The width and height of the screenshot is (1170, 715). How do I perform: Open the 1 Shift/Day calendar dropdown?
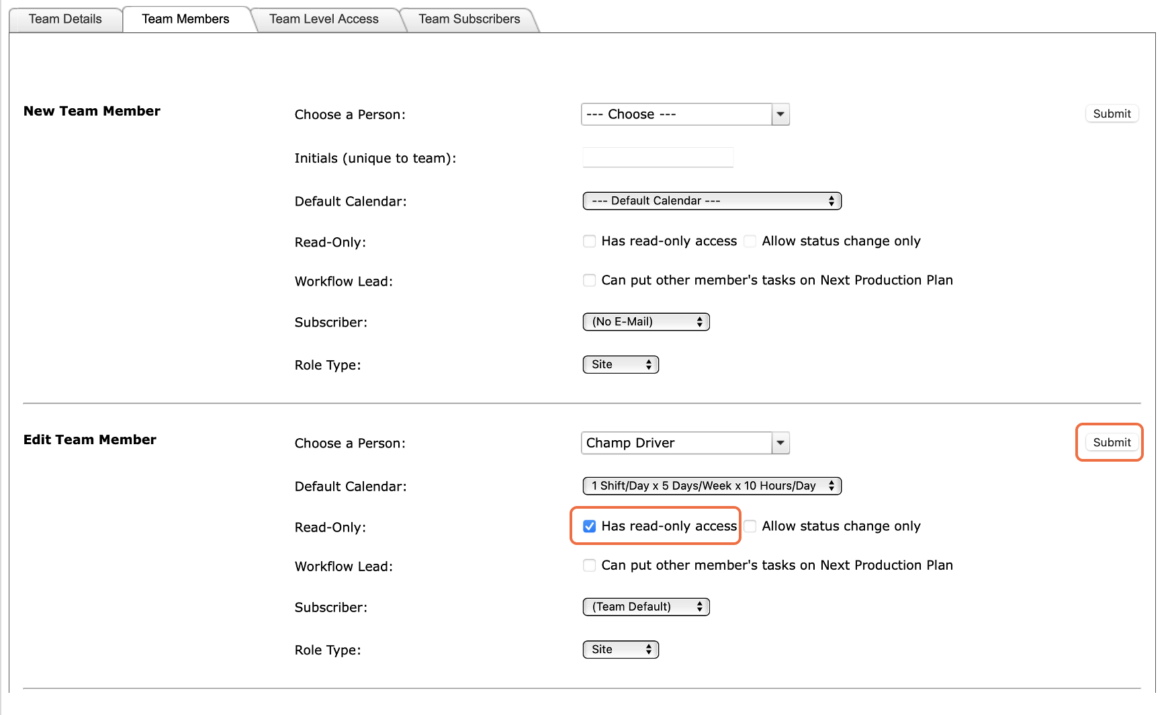pyautogui.click(x=712, y=486)
